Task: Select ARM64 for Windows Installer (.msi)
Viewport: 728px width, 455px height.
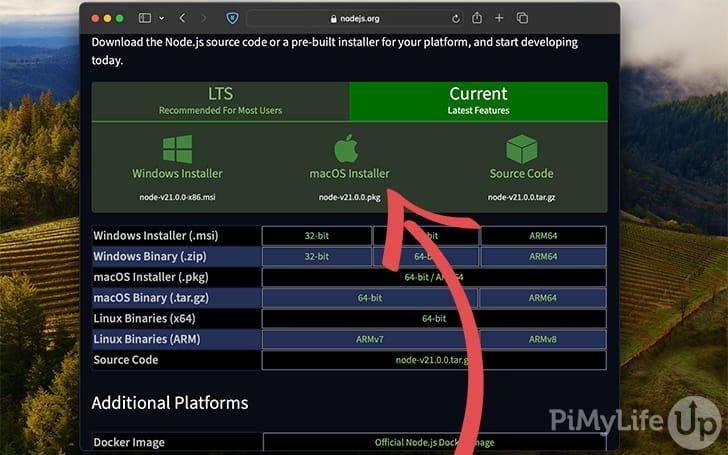Action: (x=543, y=236)
